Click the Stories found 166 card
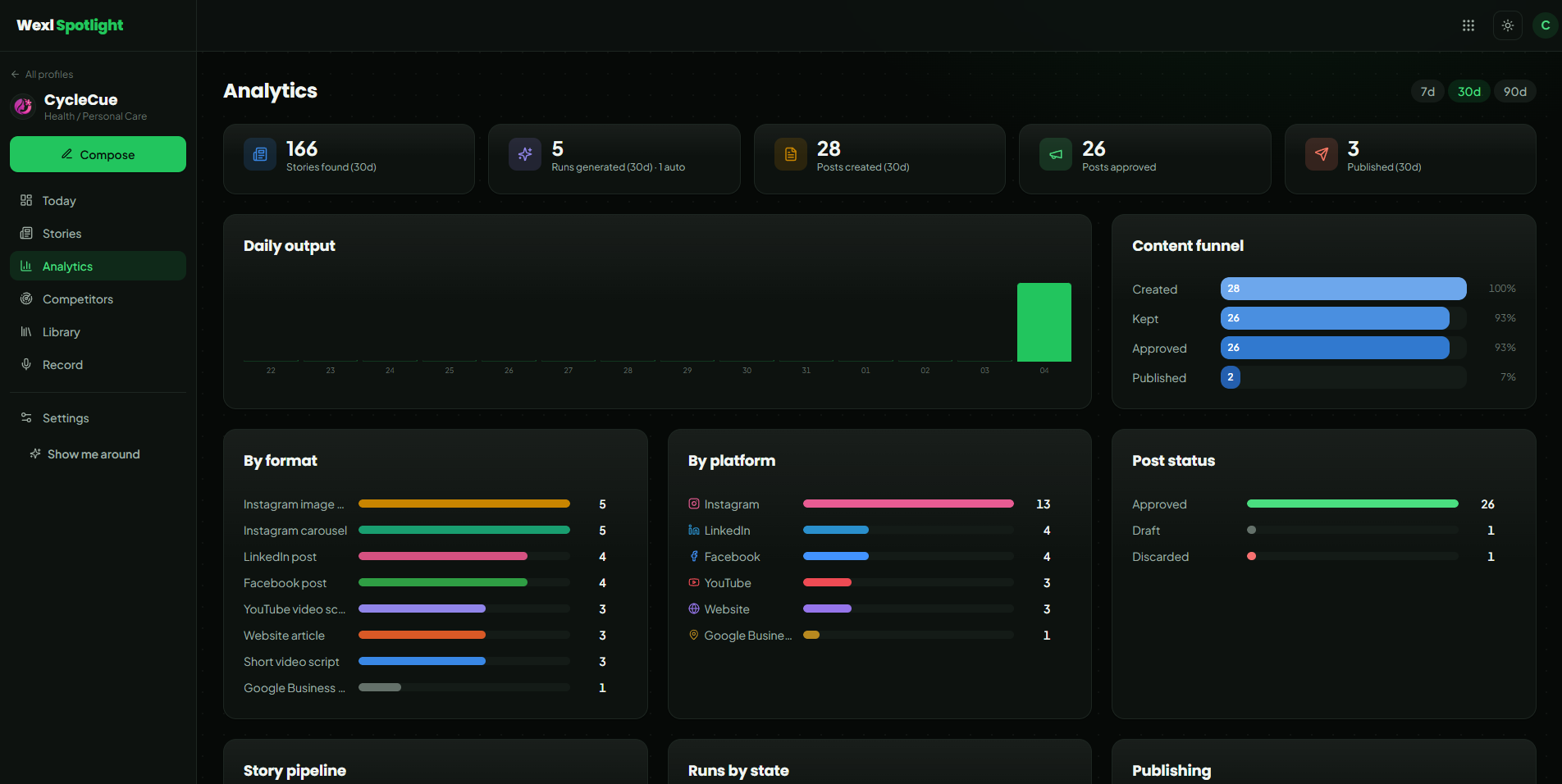 point(349,159)
